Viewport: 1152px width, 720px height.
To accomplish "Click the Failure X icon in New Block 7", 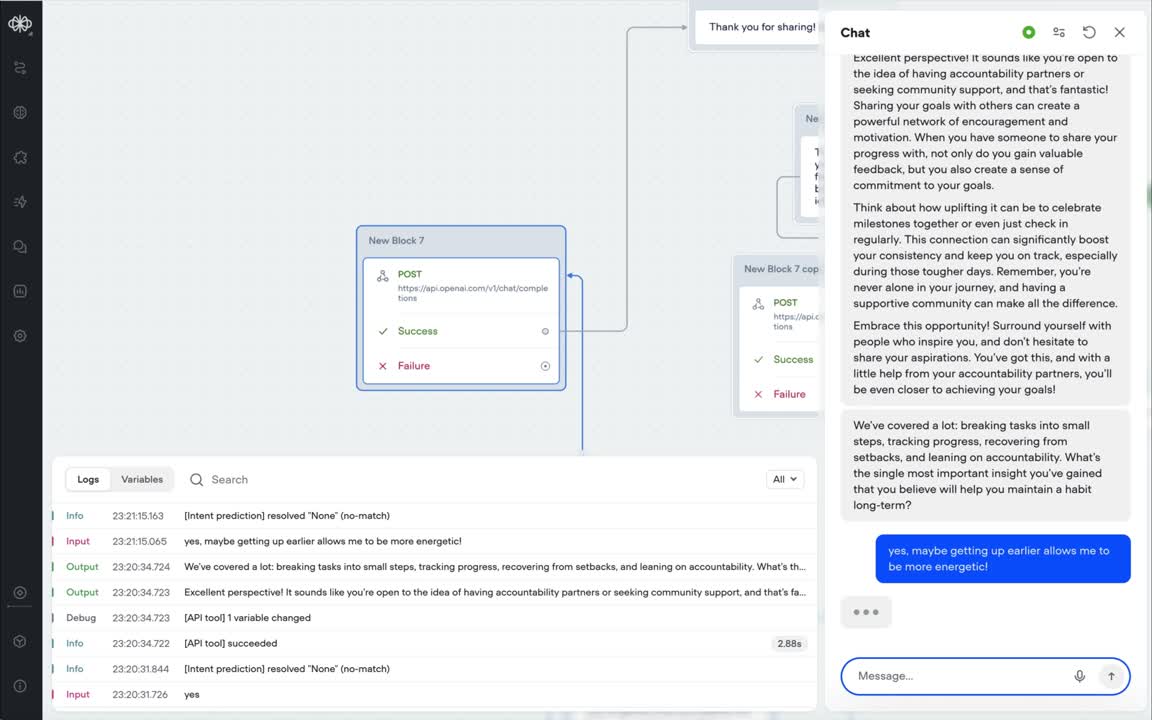I will click(x=383, y=366).
